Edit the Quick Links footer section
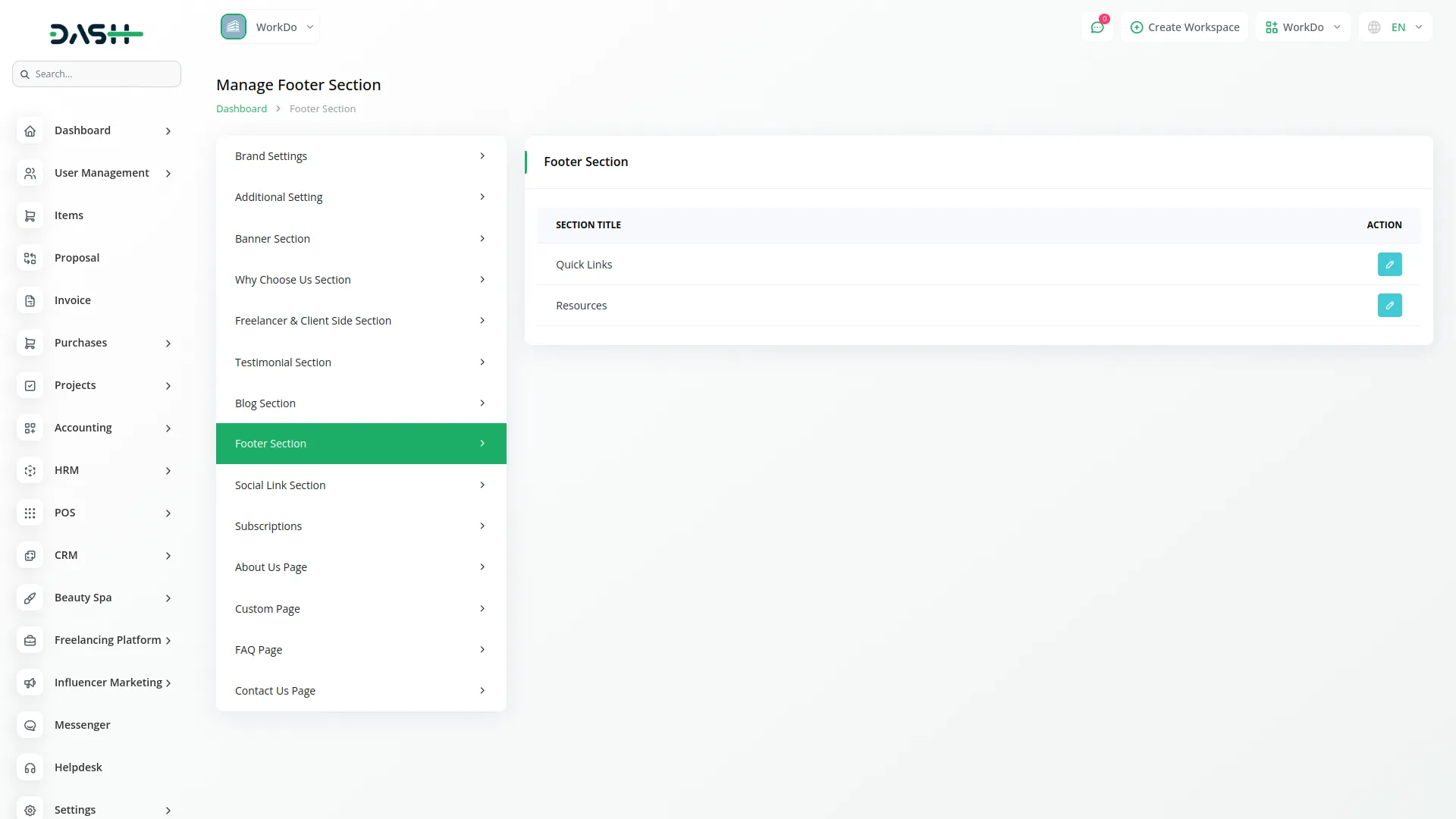This screenshot has height=819, width=1456. click(1389, 264)
